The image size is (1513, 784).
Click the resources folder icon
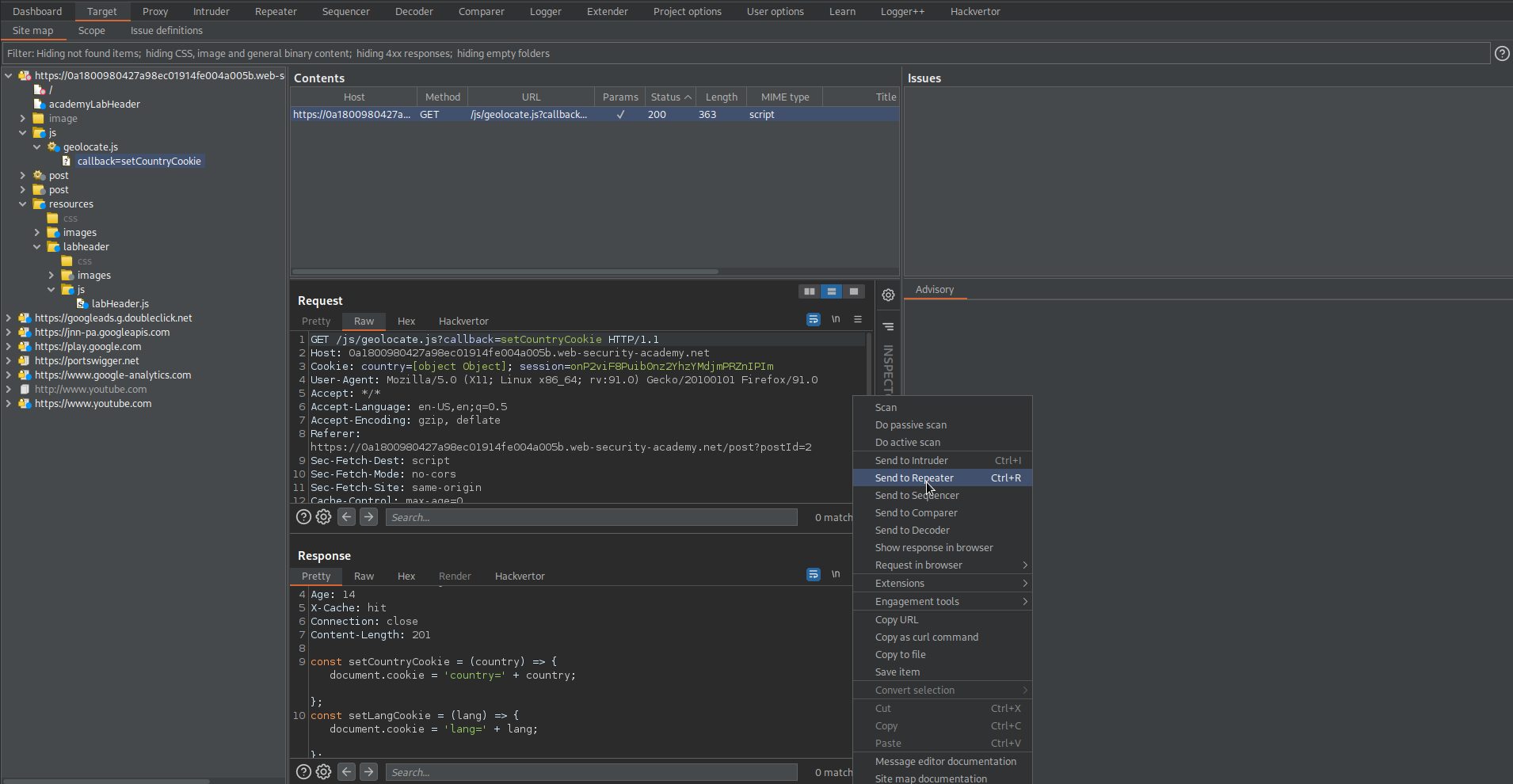tap(39, 204)
